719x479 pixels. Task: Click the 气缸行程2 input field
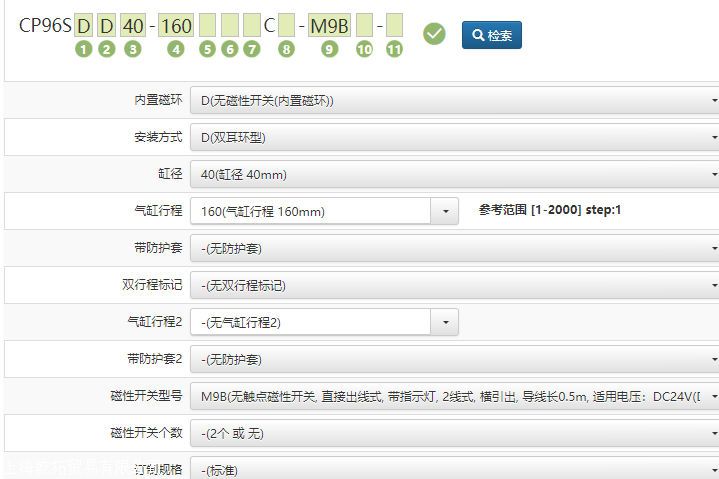click(310, 322)
